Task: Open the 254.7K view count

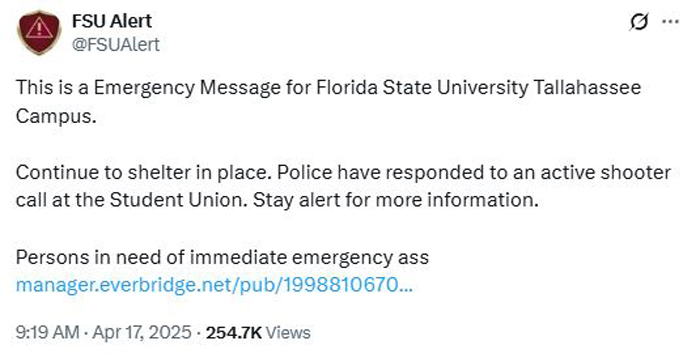Action: pos(233,333)
